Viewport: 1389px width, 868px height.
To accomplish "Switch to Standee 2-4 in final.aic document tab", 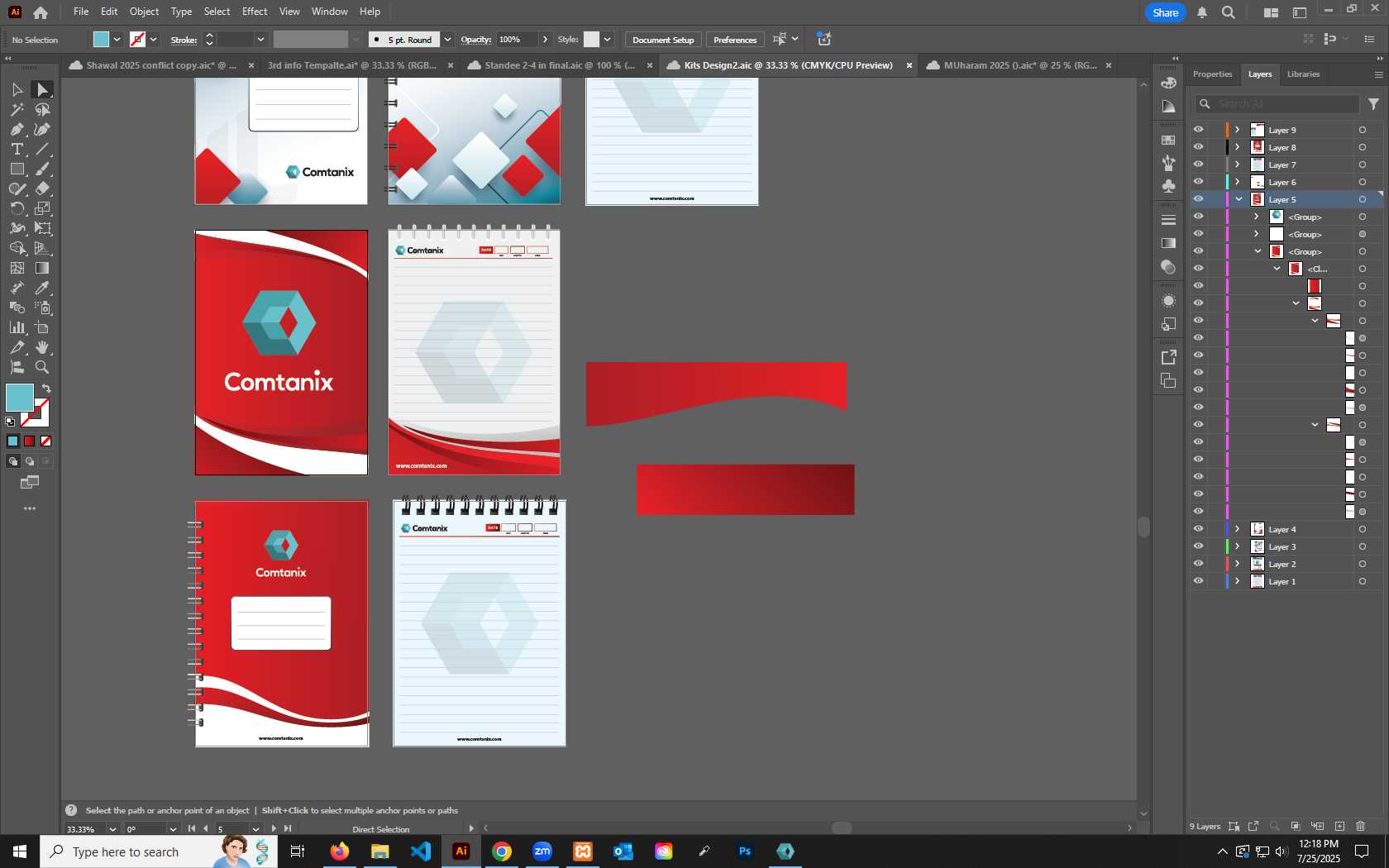I will [559, 65].
